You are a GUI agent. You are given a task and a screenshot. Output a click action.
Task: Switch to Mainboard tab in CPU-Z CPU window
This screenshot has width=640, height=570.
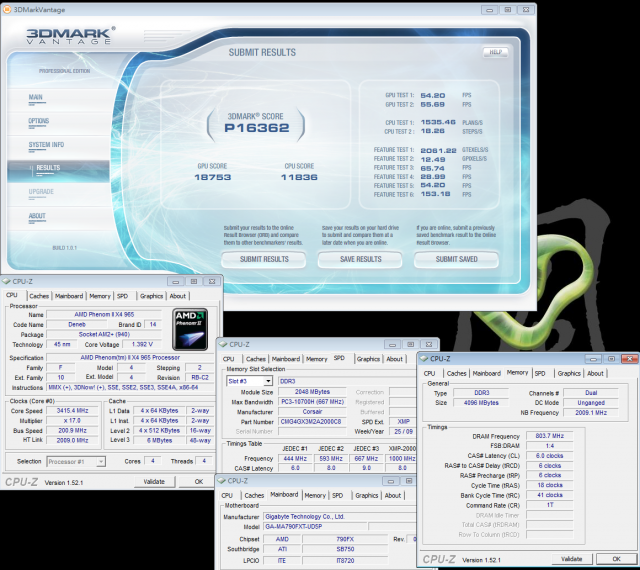click(69, 296)
